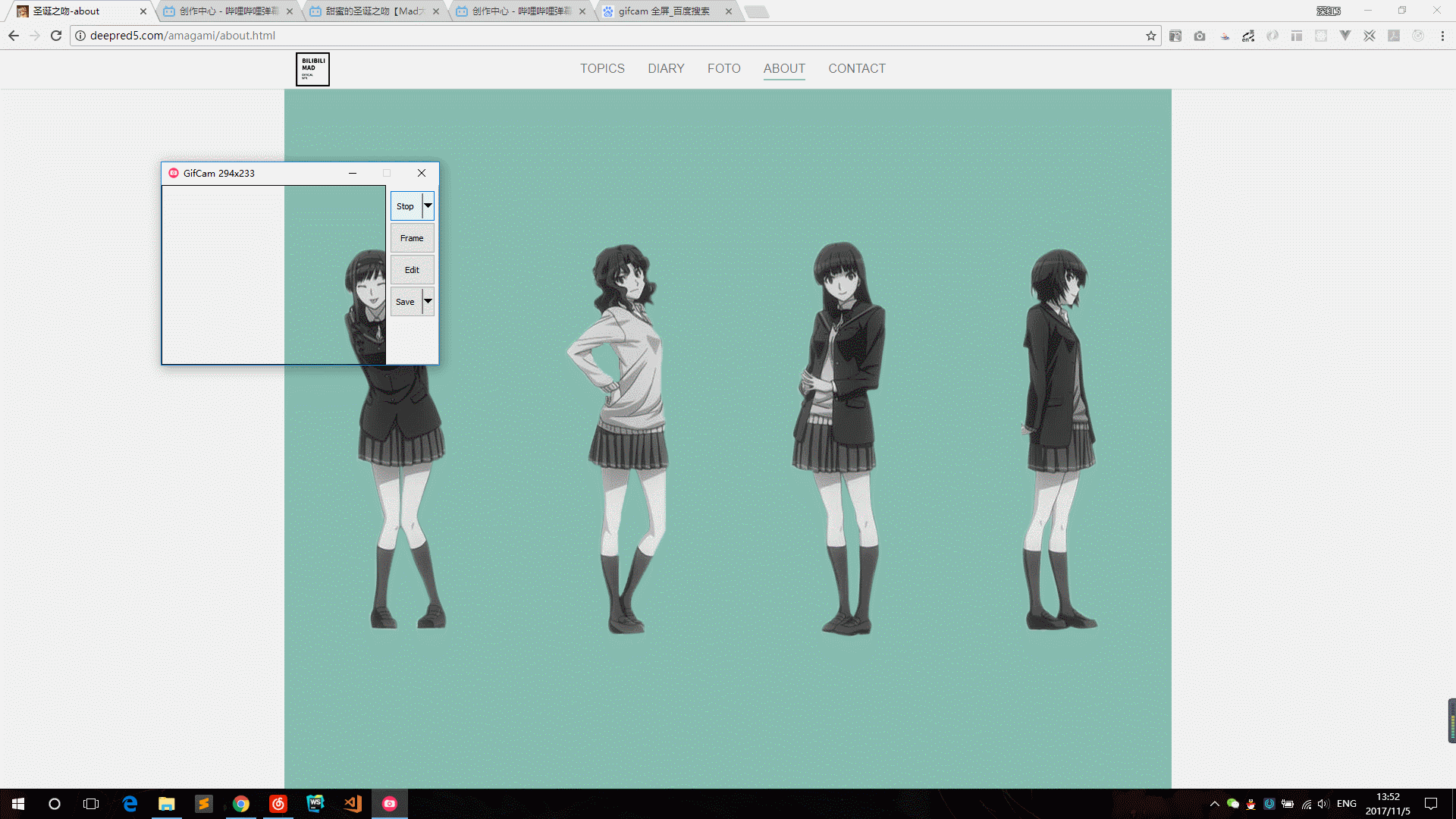Open the Vue devtools extension icon
This screenshot has width=1456, height=819.
point(1345,36)
